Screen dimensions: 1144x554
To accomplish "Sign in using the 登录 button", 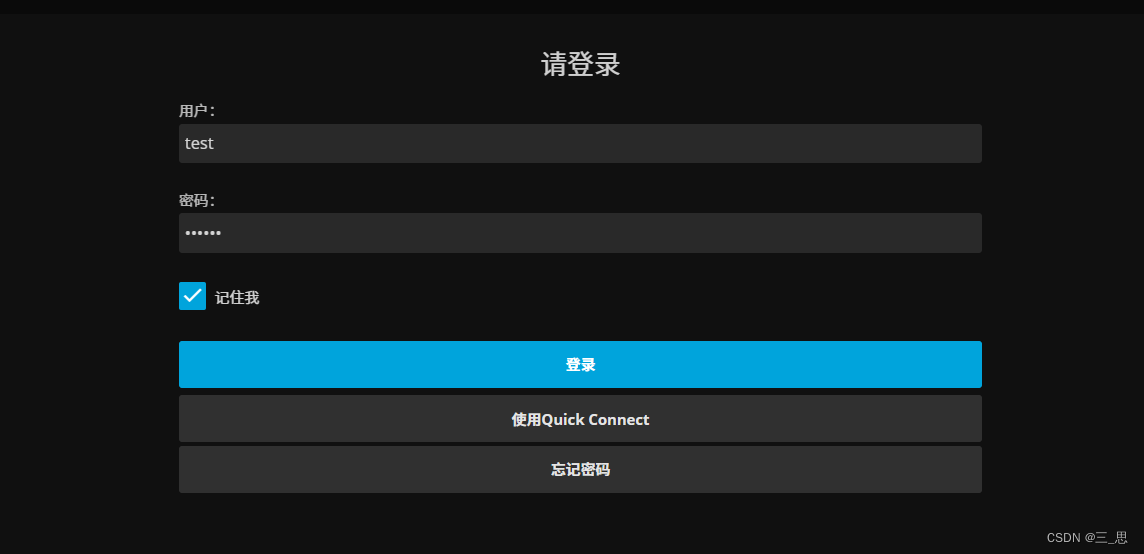I will coord(580,364).
